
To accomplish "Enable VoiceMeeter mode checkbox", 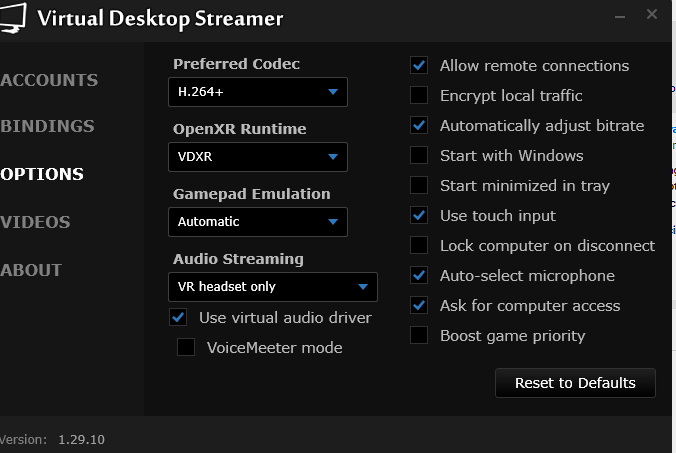I will 186,347.
